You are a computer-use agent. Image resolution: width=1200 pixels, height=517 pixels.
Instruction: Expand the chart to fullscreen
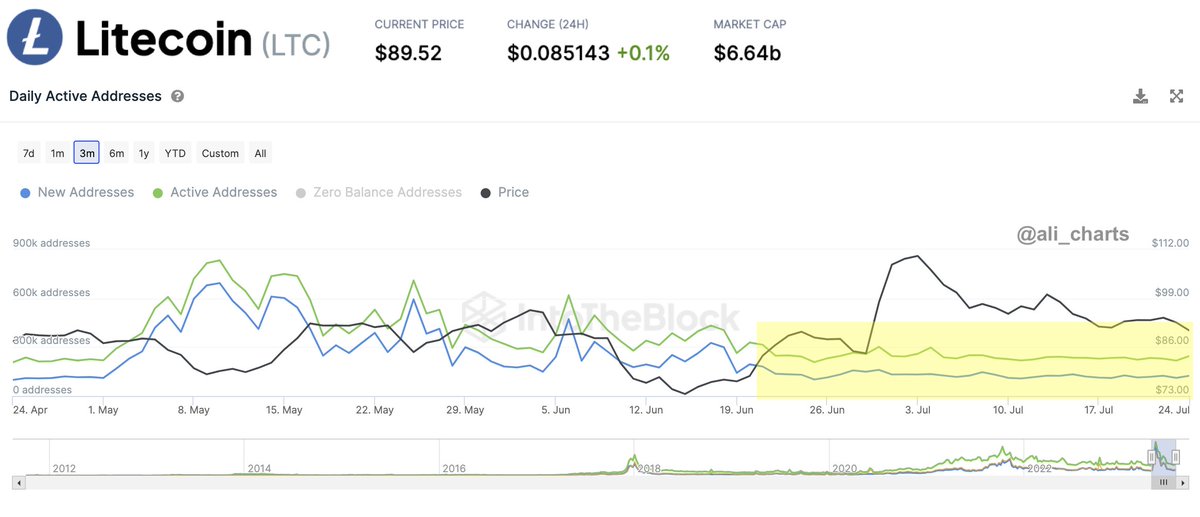pos(1177,96)
